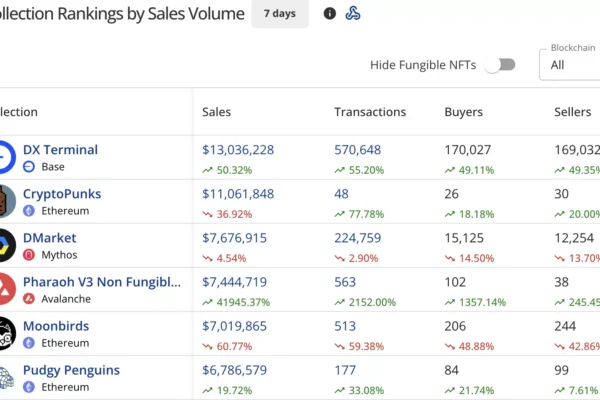Viewport: 600px width, 400px height.
Task: Open the 7 days time range selector
Action: [280, 14]
